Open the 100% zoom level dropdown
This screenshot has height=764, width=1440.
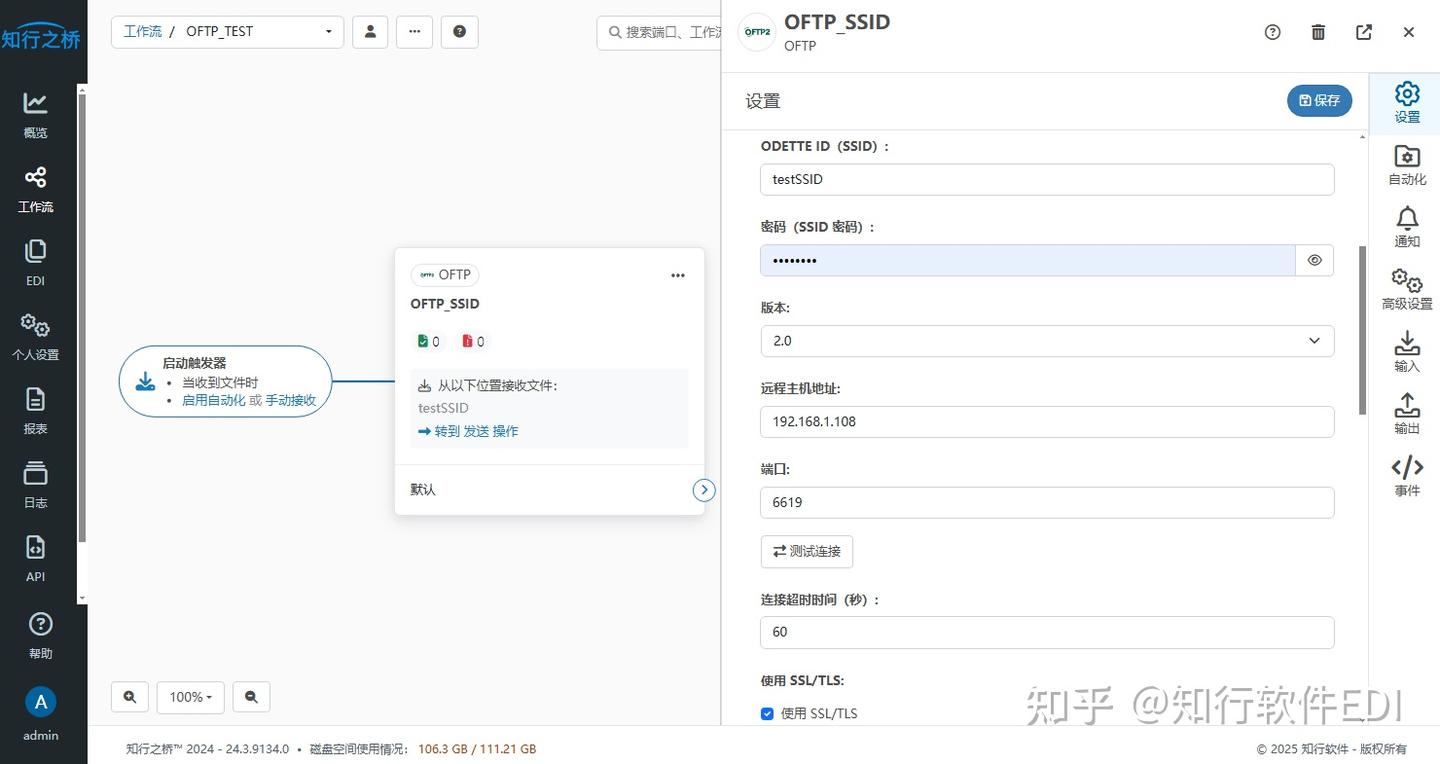(190, 696)
